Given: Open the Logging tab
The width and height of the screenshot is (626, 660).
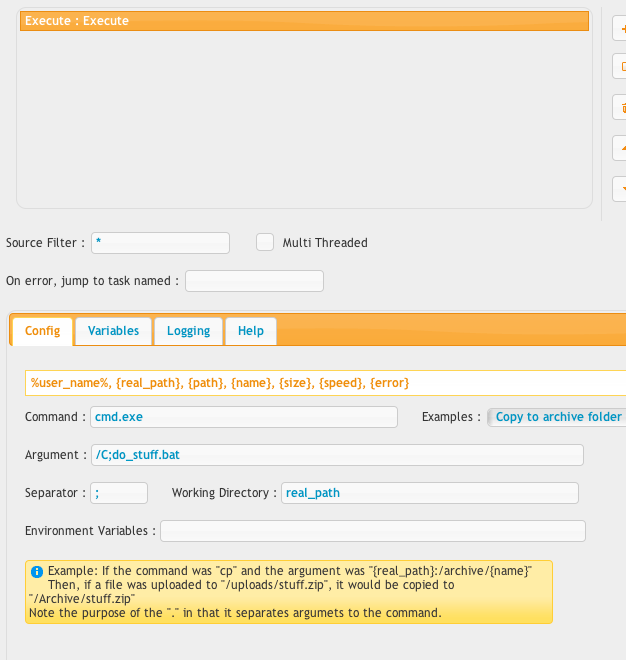Looking at the screenshot, I should point(188,331).
